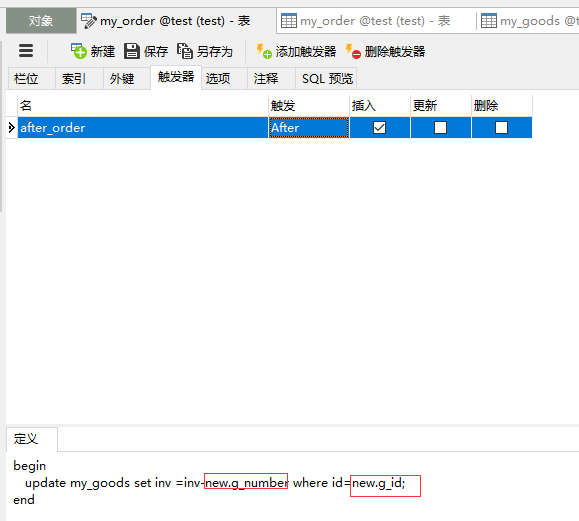
Task: Switch to the 对象 tab
Action: tap(41, 21)
